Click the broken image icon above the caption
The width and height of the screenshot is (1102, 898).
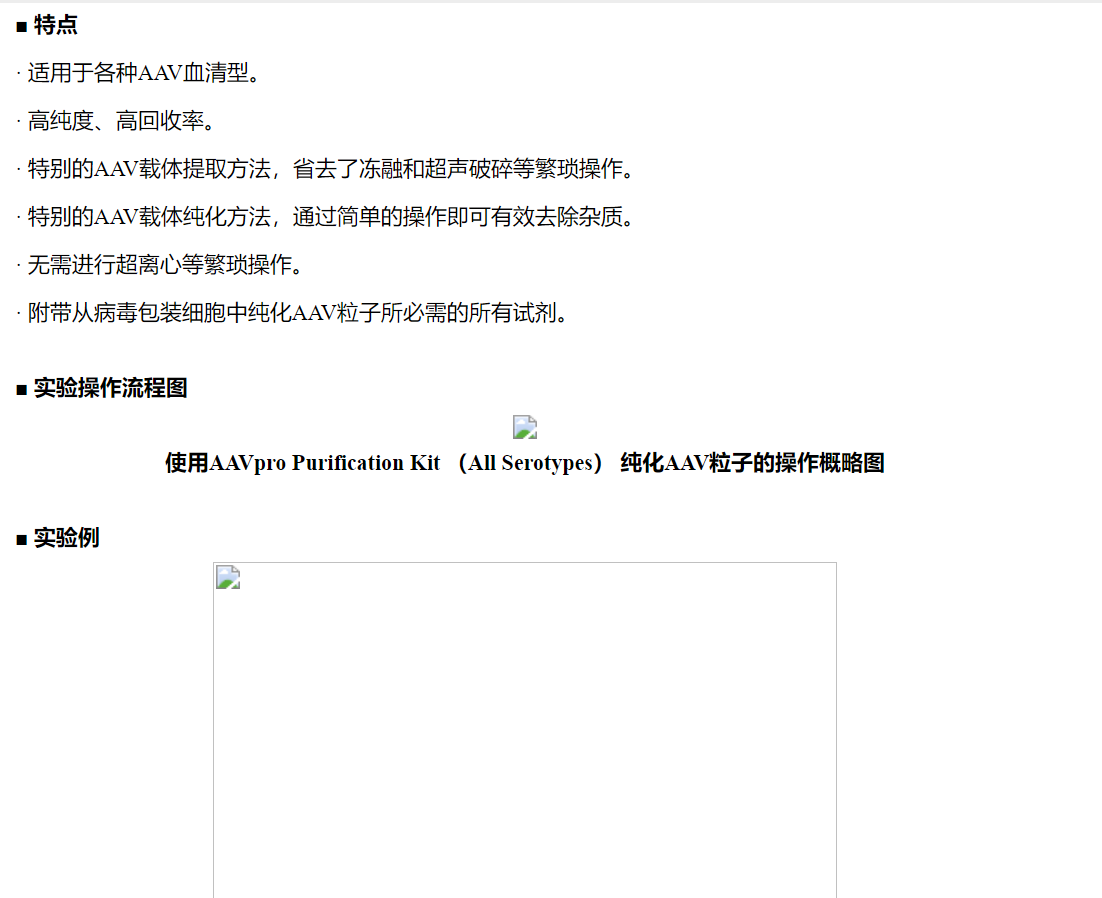tap(525, 428)
